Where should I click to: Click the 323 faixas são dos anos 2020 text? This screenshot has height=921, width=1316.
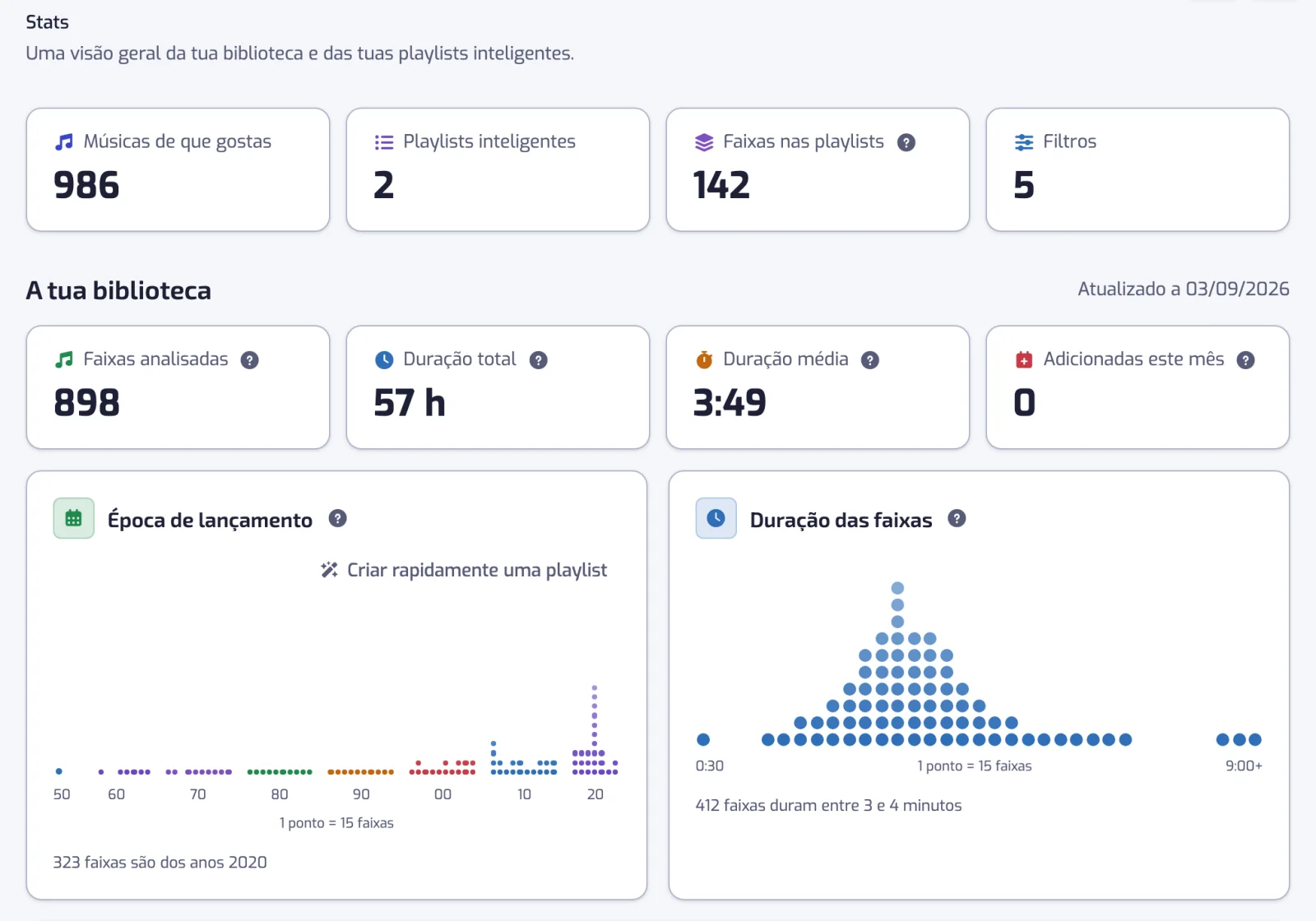point(160,862)
